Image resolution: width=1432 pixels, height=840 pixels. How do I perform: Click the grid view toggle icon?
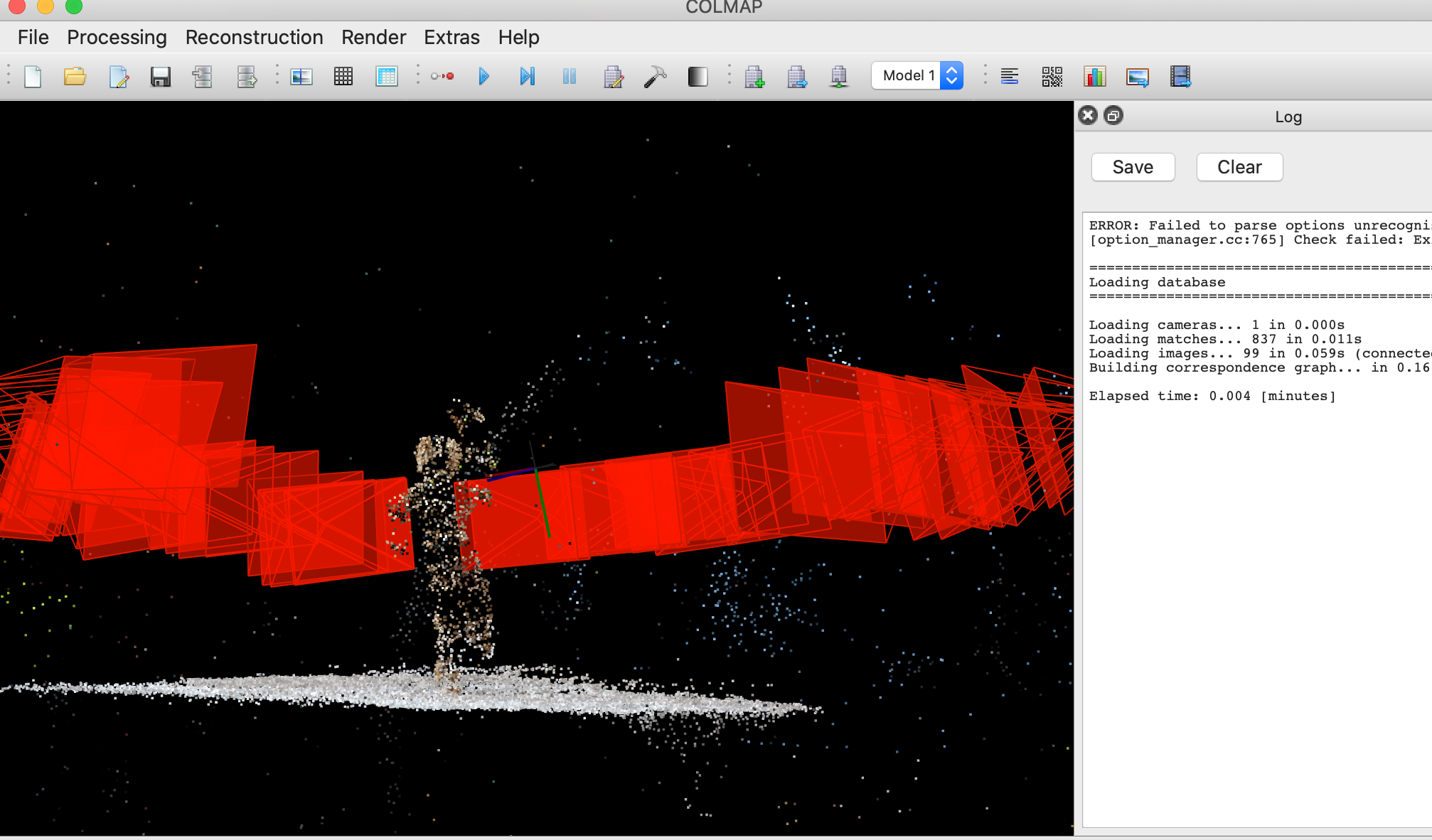tap(344, 75)
